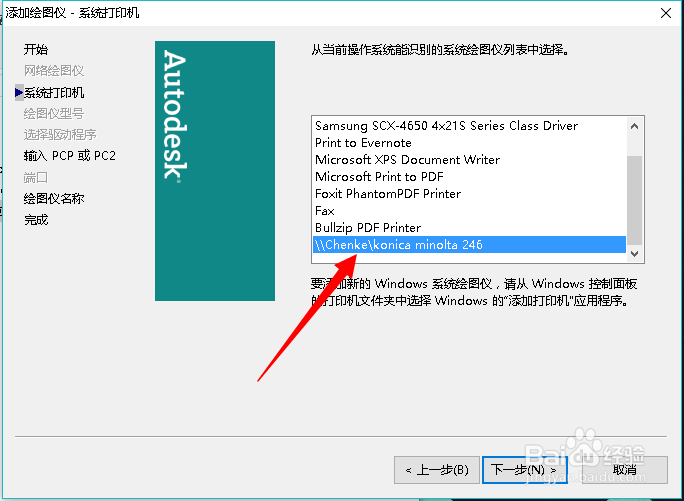Image resolution: width=684 pixels, height=501 pixels.
Task: Close the 添加绘图仪 dialog window
Action: click(666, 13)
